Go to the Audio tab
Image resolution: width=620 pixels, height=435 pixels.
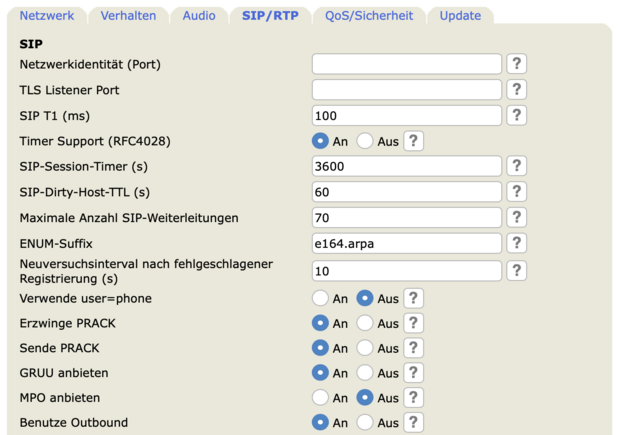(x=198, y=16)
